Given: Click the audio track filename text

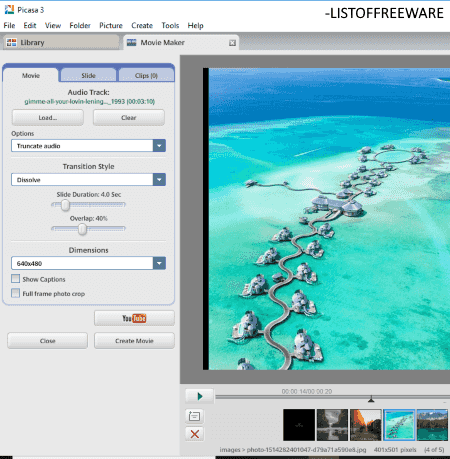Looking at the screenshot, I should tap(89, 101).
